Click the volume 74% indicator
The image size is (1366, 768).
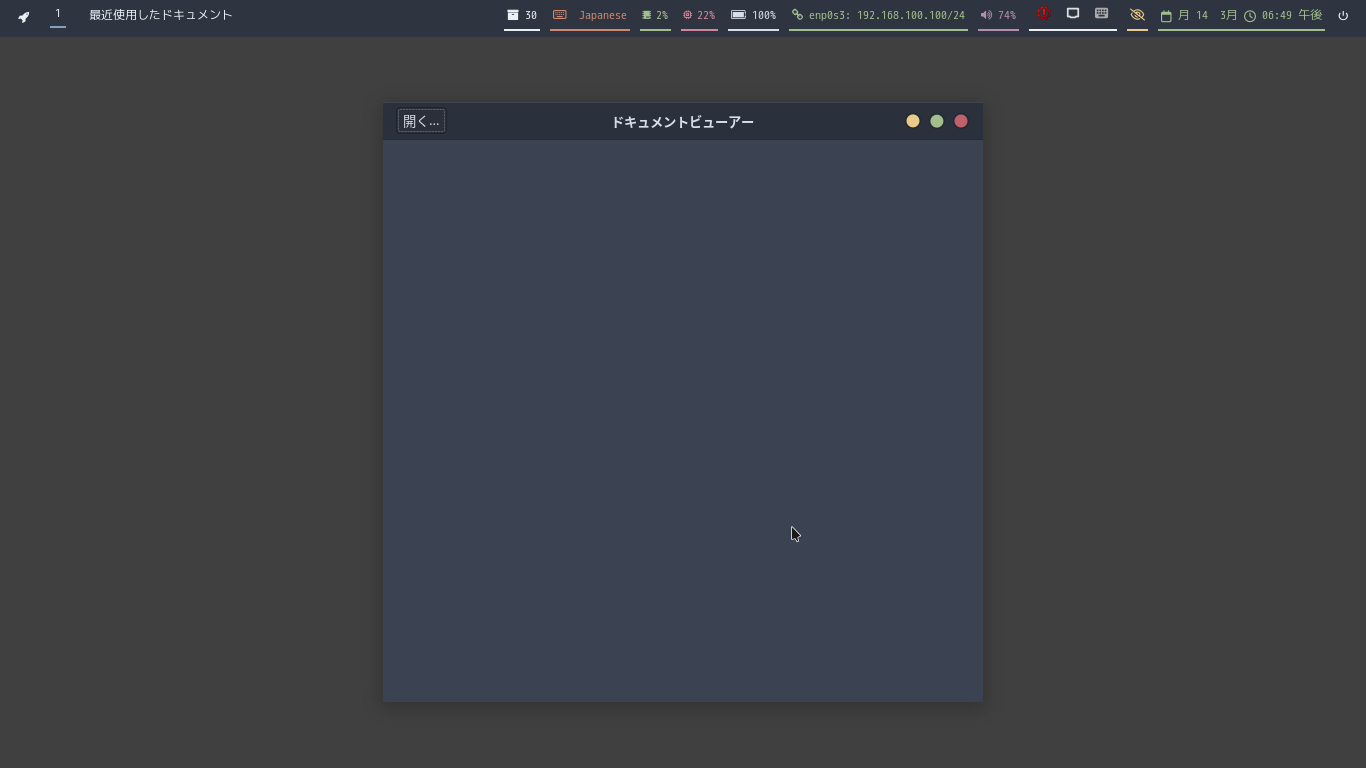pos(998,15)
